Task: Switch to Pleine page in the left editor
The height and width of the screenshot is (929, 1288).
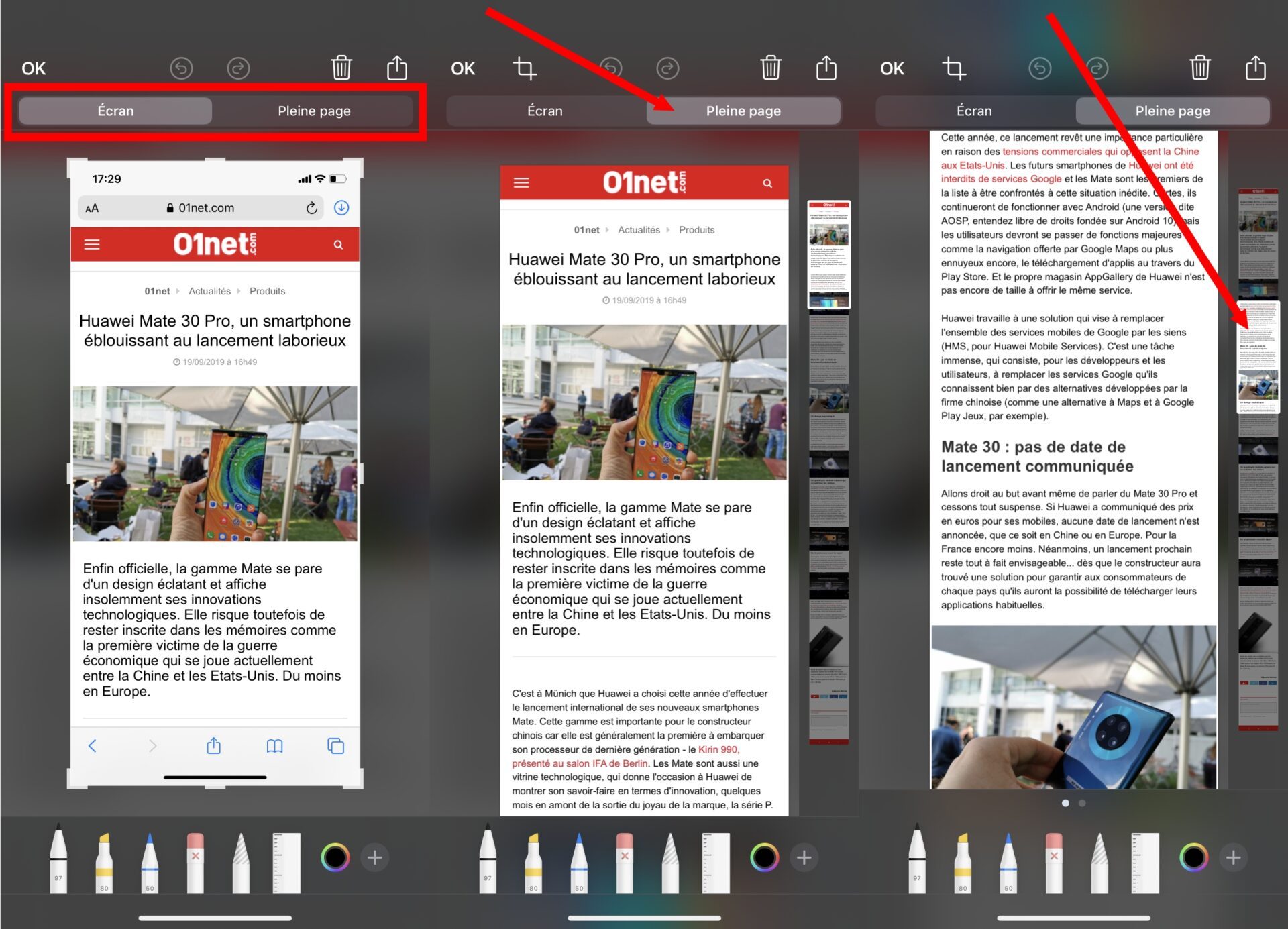Action: coord(314,111)
